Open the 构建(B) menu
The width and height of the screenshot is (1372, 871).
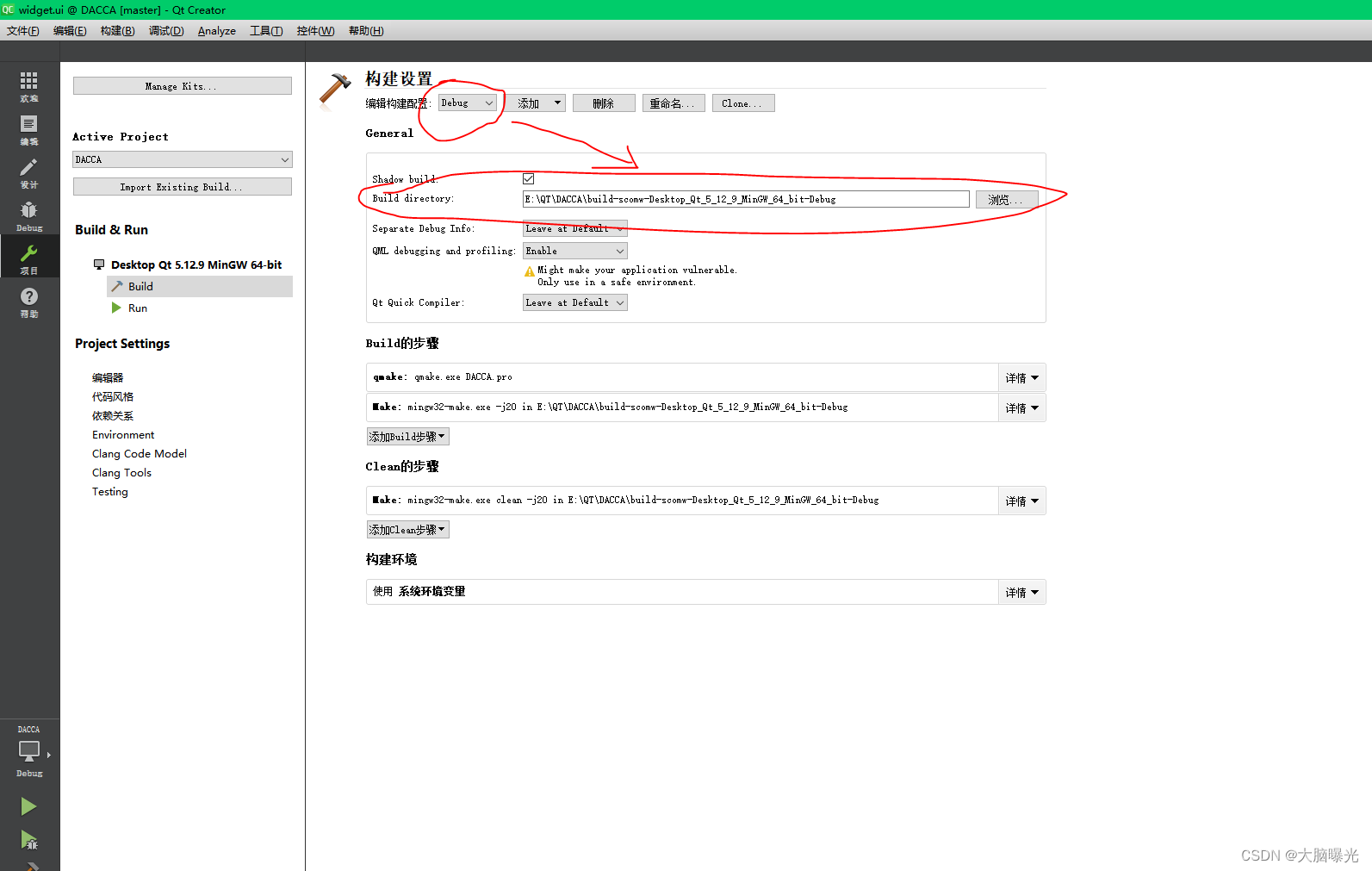point(117,31)
